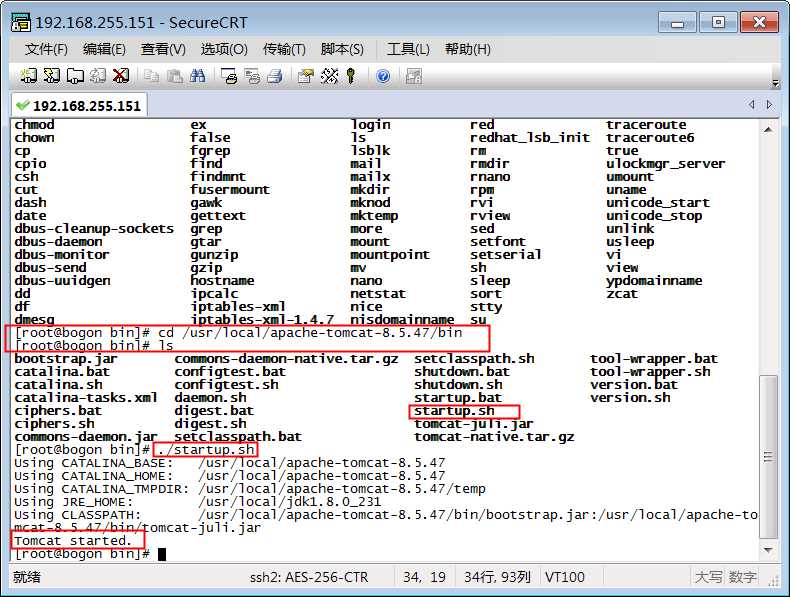Viewport: 790px width, 597px height.
Task: Click 'commons-daemon-native.tar.gz' file name
Action: tap(287, 359)
